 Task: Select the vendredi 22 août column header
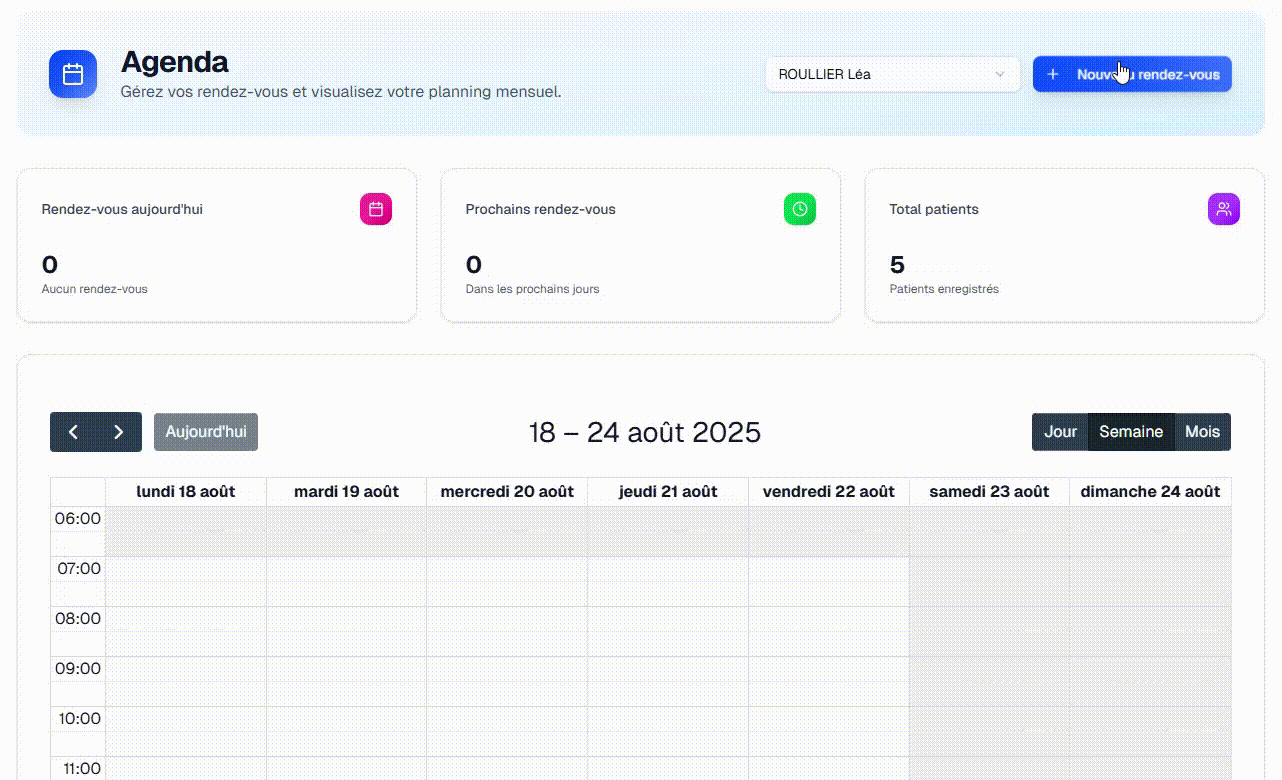click(828, 491)
